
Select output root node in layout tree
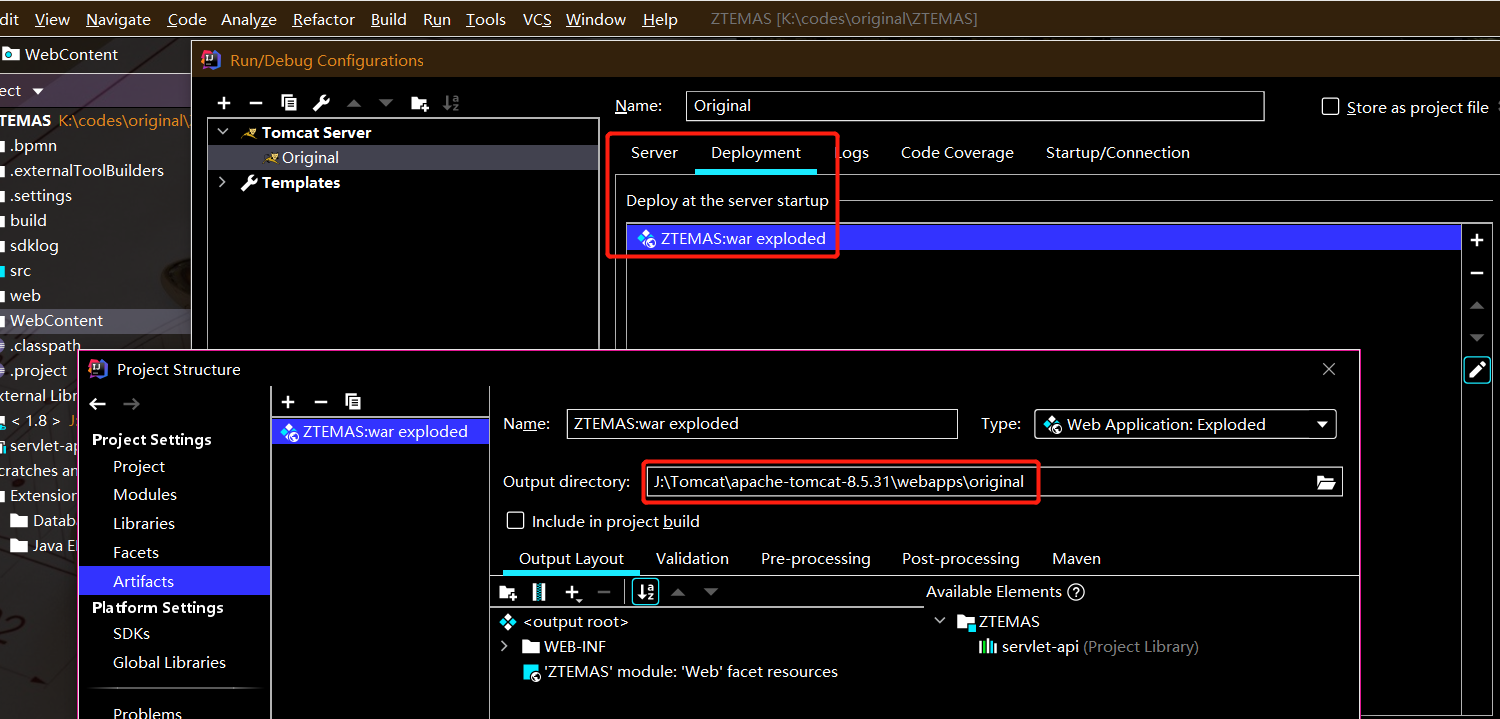point(575,622)
